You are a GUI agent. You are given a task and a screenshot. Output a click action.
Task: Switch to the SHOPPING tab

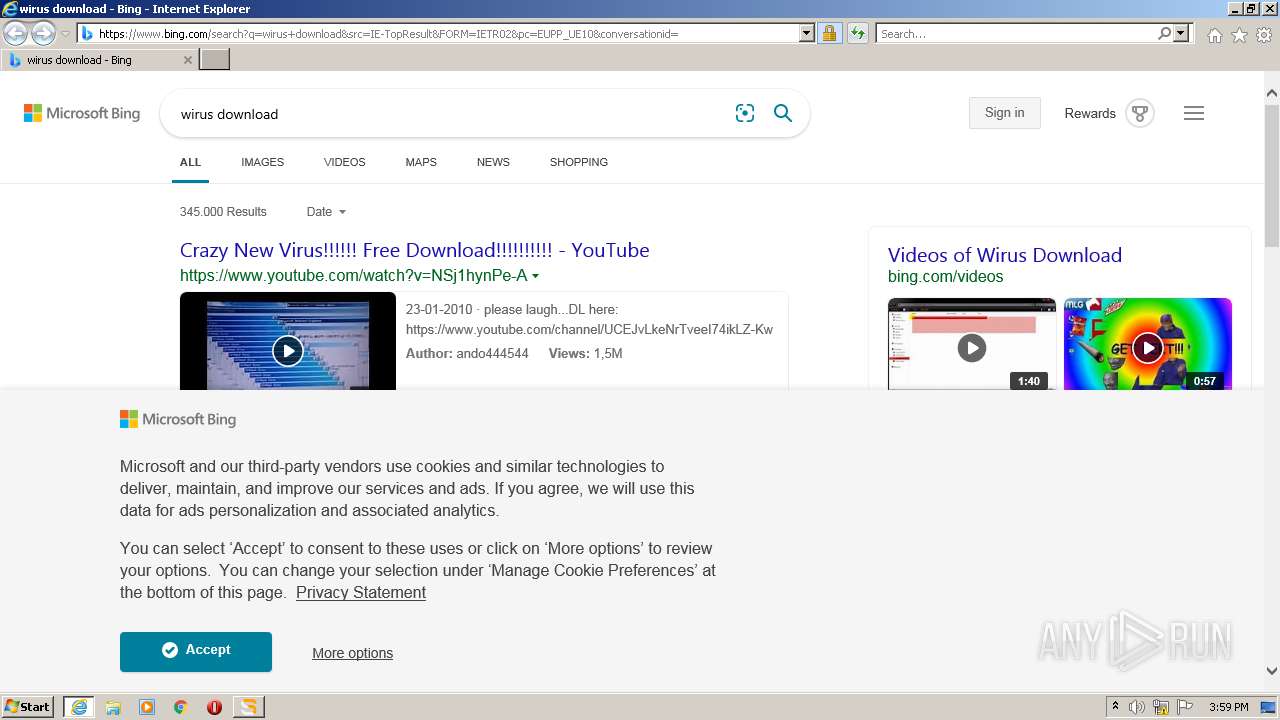point(578,162)
